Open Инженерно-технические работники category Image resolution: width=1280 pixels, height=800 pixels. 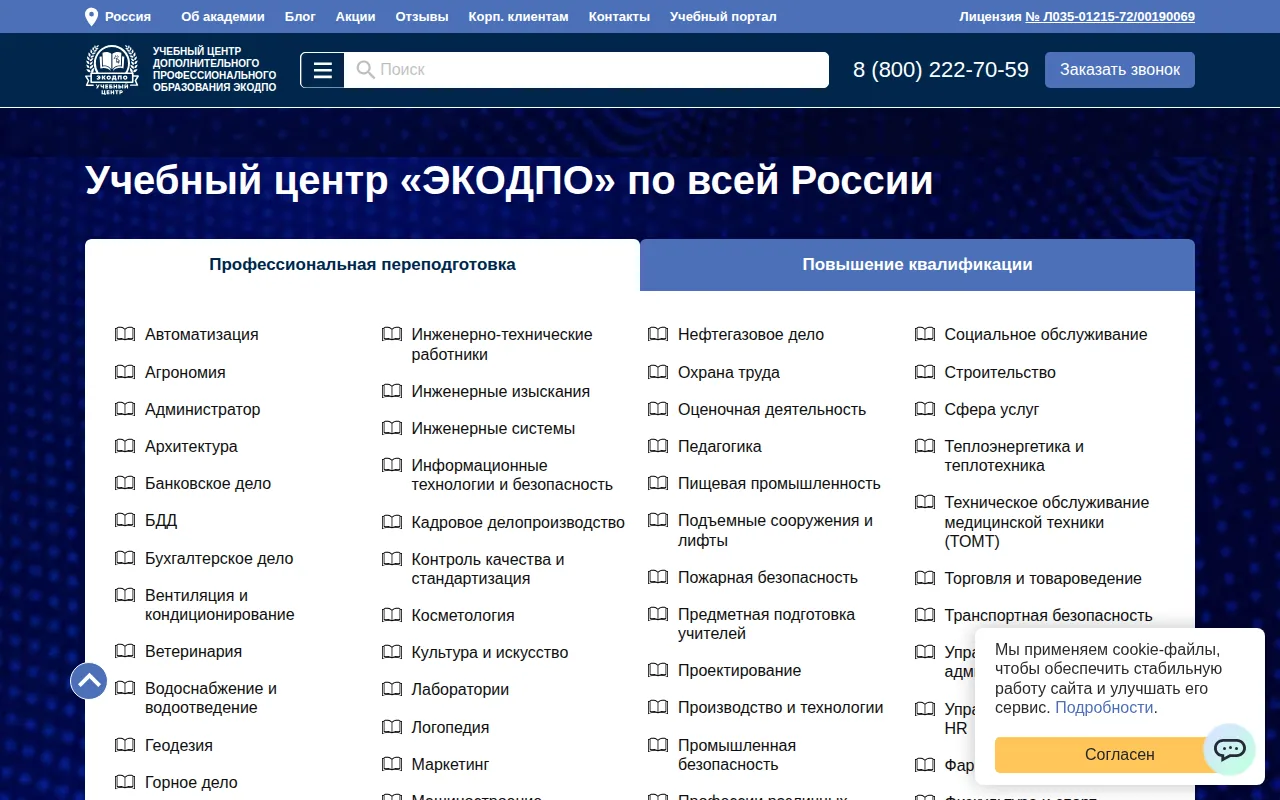point(502,344)
